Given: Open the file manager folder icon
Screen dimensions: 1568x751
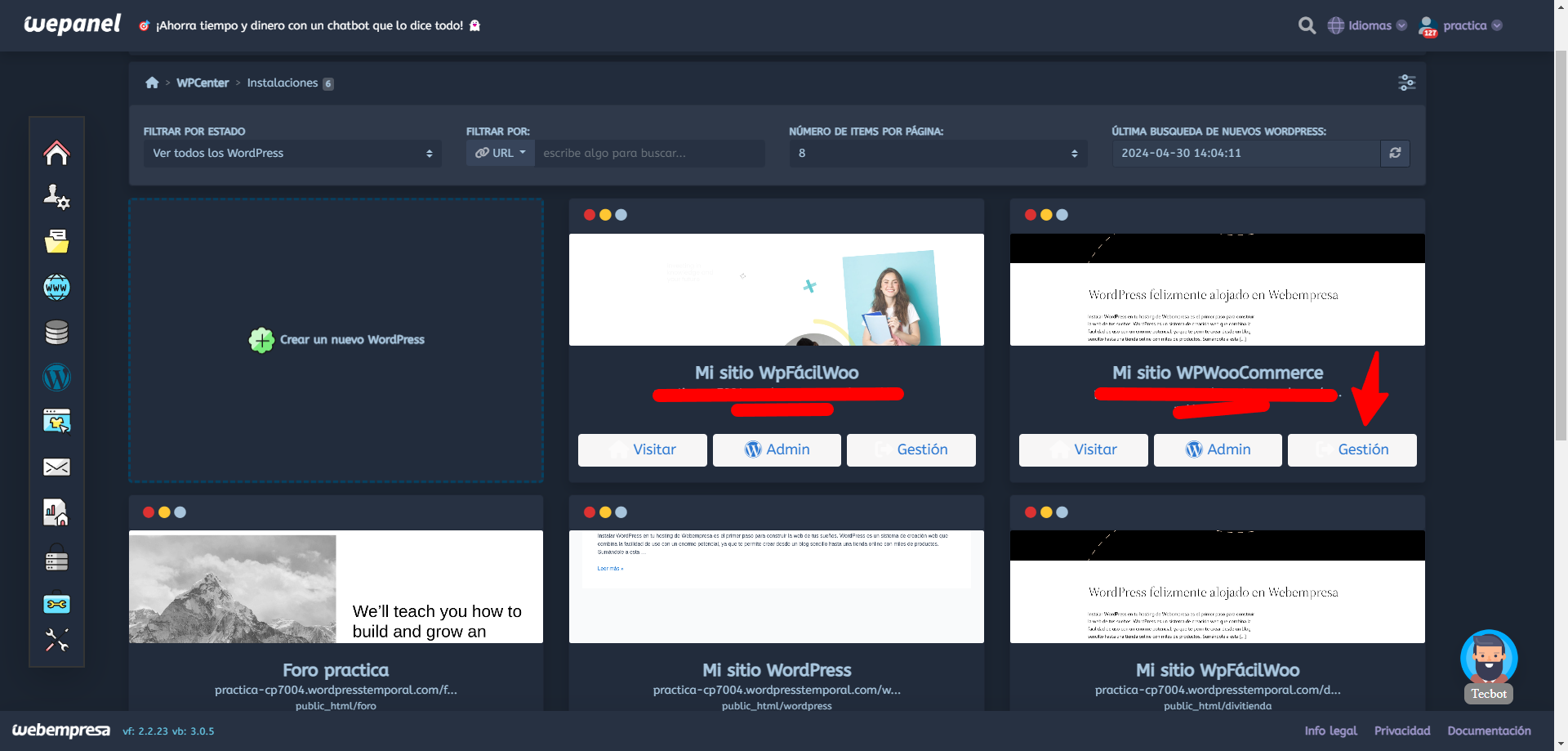Looking at the screenshot, I should (56, 241).
